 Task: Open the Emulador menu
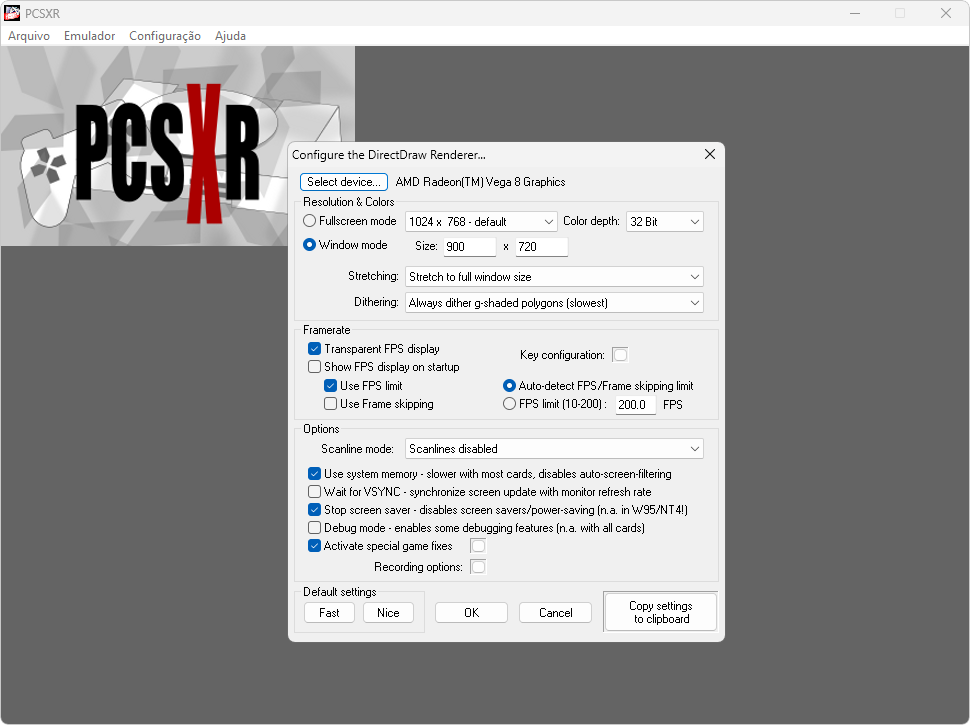pos(89,36)
